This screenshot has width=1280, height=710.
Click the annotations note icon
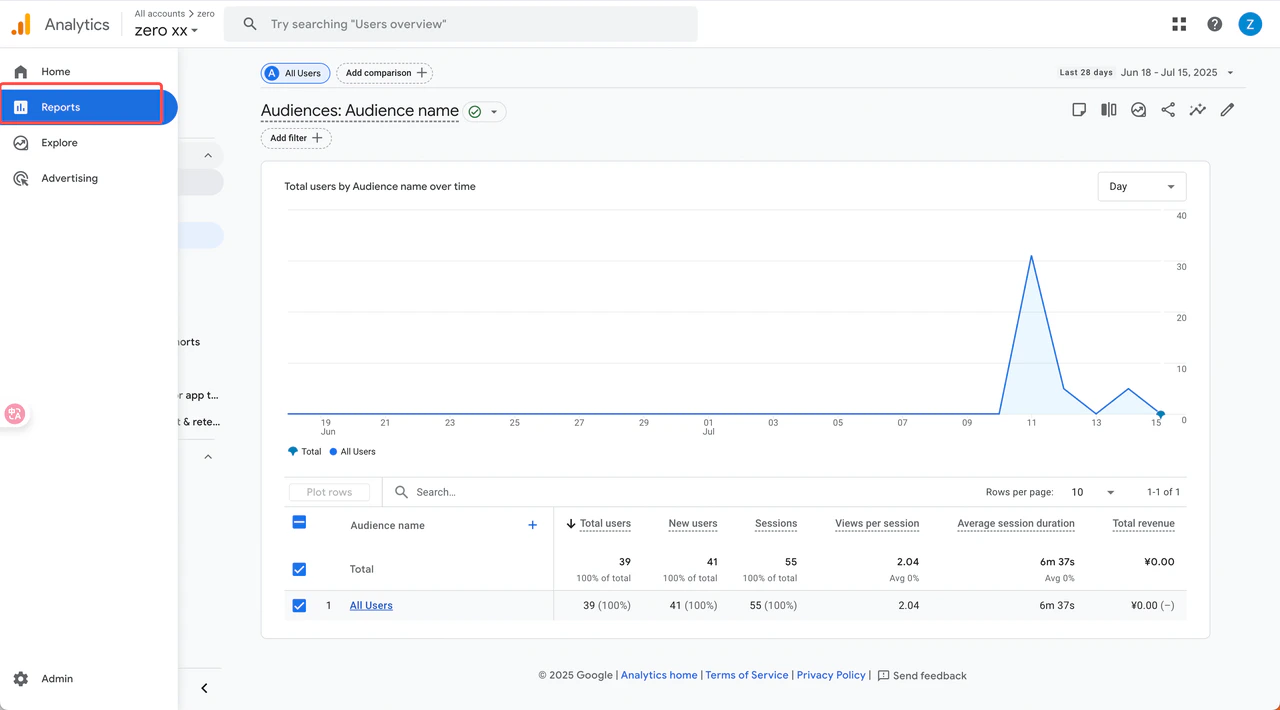1079,110
